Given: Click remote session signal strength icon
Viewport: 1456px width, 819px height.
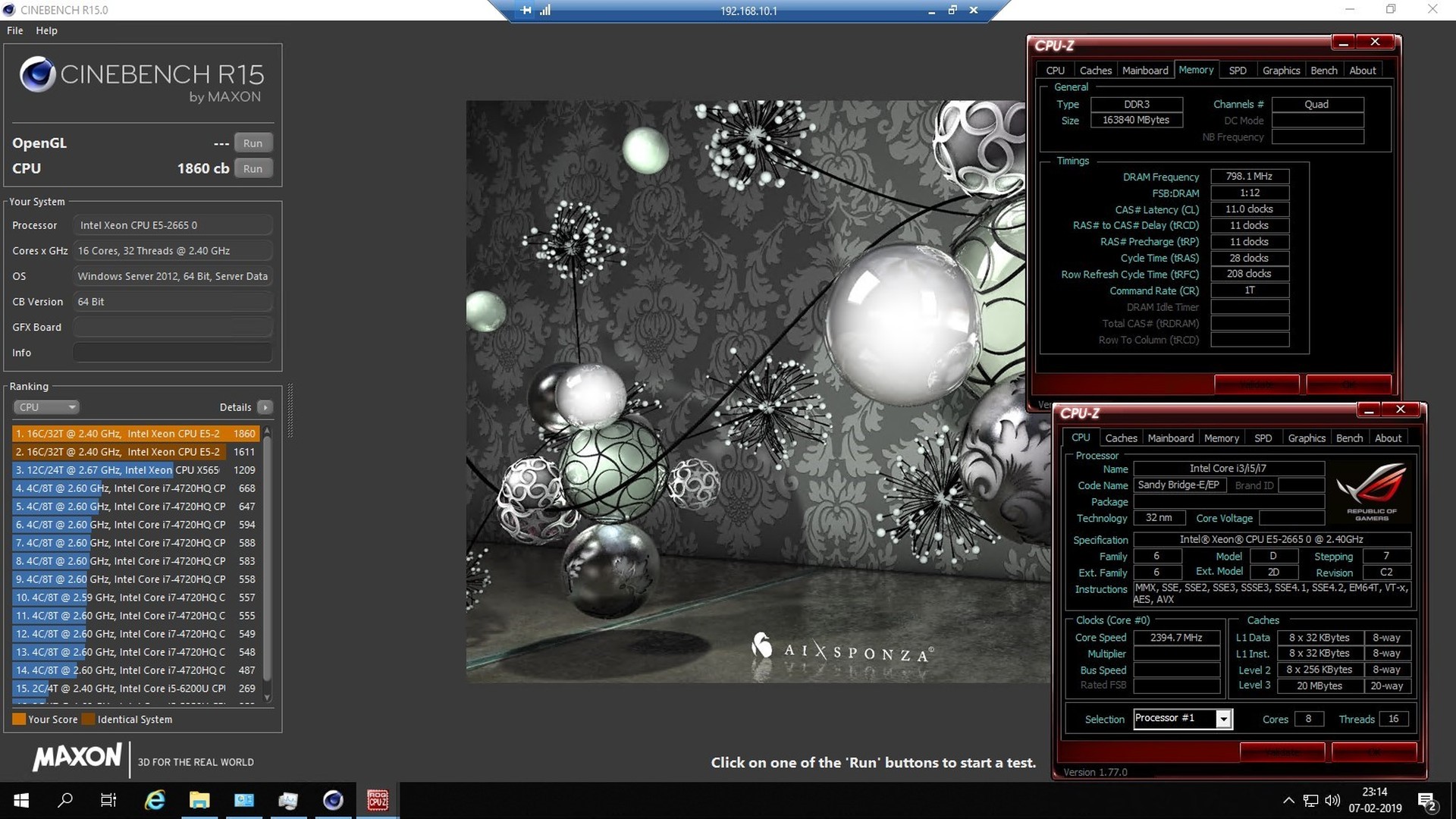Looking at the screenshot, I should [x=545, y=11].
